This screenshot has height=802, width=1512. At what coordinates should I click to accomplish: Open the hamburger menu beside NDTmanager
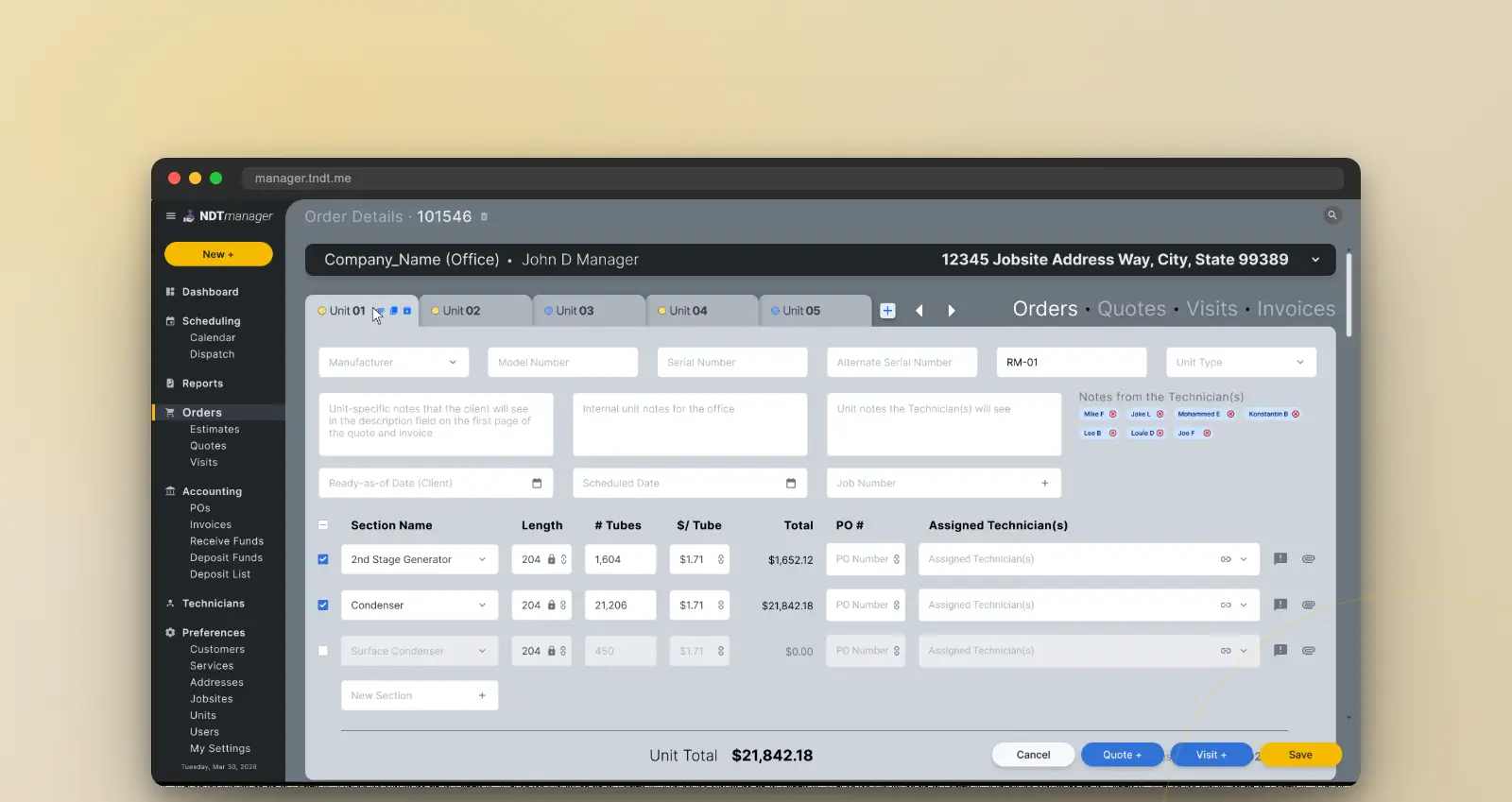click(171, 216)
